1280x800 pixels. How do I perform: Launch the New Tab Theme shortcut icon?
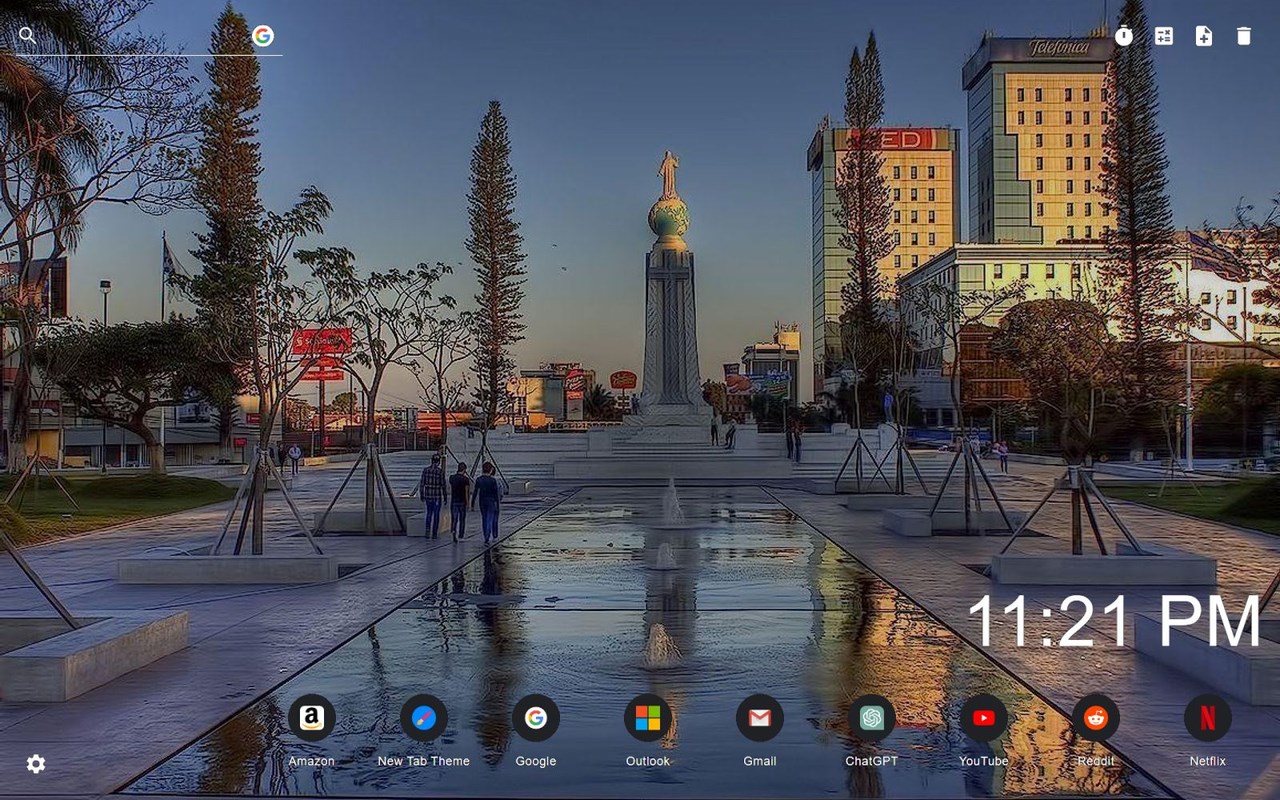coord(424,718)
